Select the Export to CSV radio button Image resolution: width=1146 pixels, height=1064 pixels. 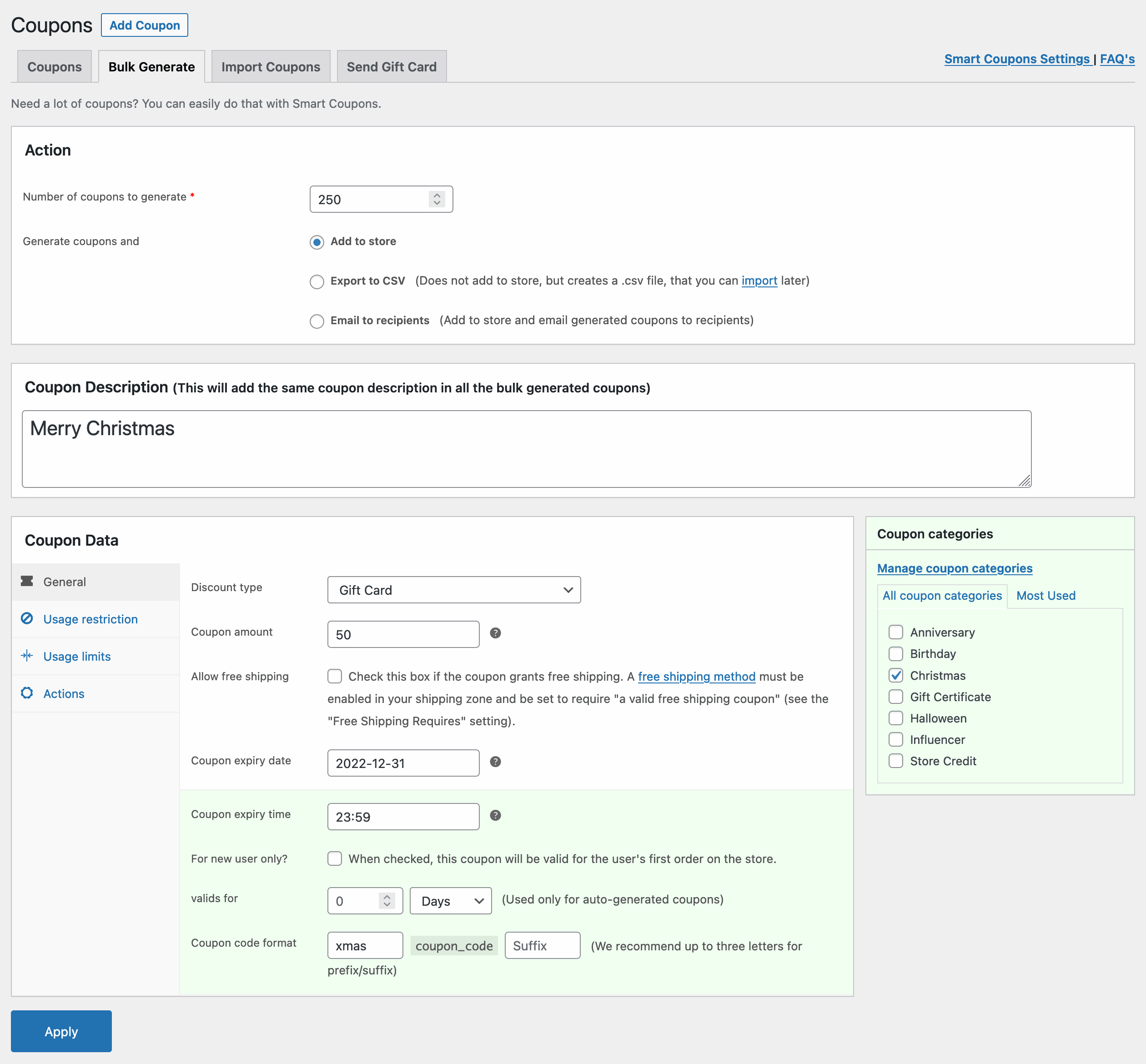coord(317,281)
